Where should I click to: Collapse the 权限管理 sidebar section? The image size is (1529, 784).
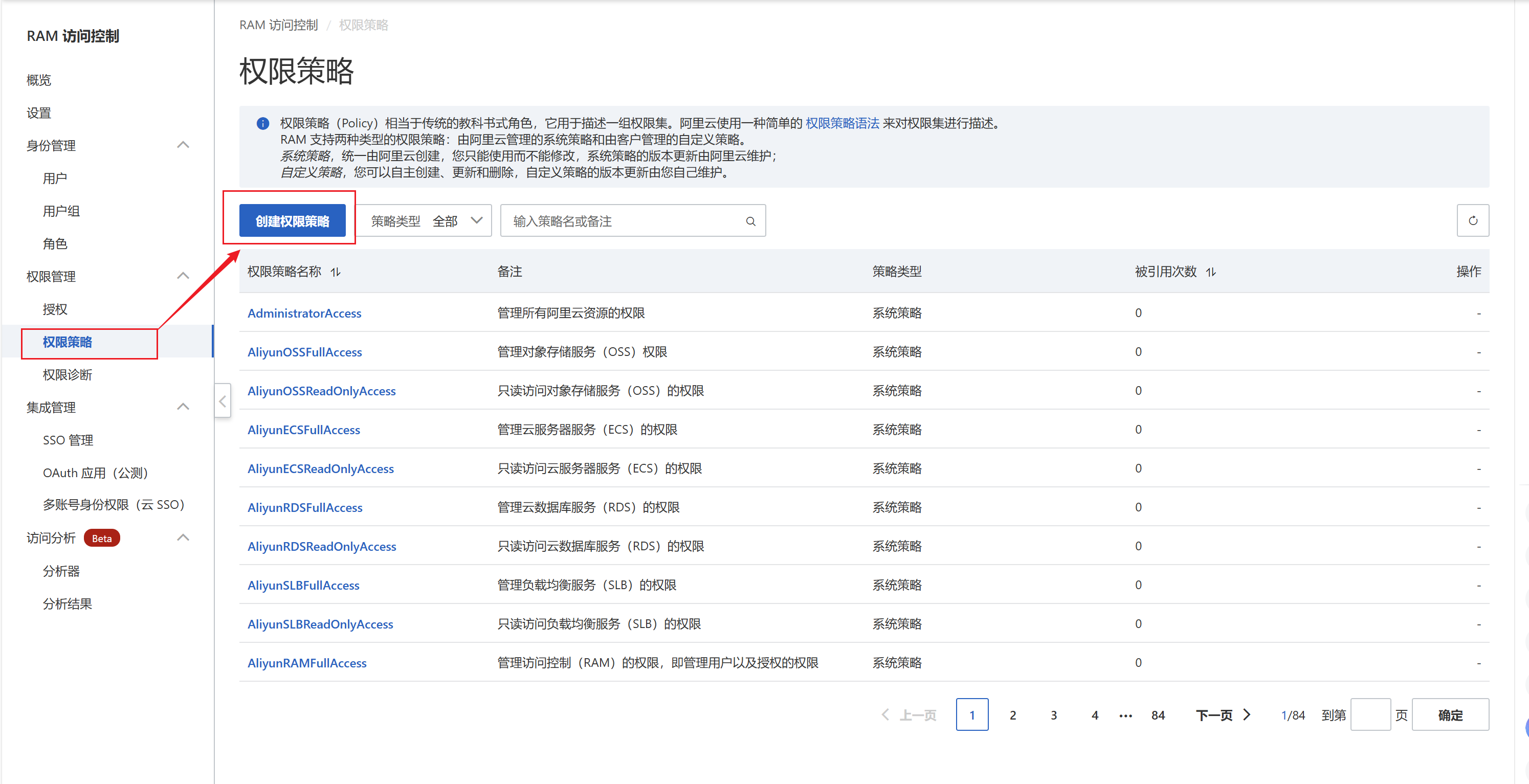pos(183,276)
